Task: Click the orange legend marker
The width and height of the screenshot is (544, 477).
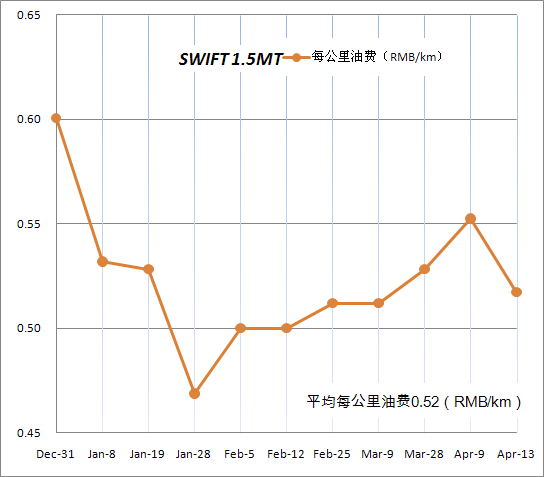Action: coord(296,58)
